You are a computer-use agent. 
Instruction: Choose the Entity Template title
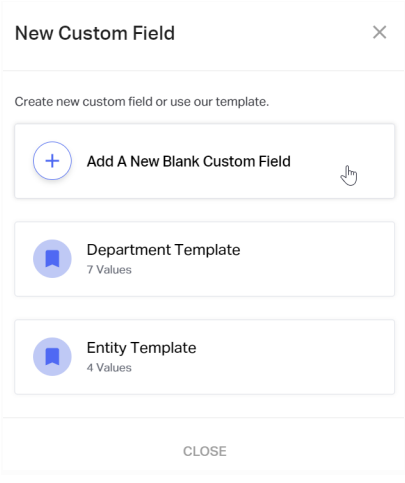141,348
